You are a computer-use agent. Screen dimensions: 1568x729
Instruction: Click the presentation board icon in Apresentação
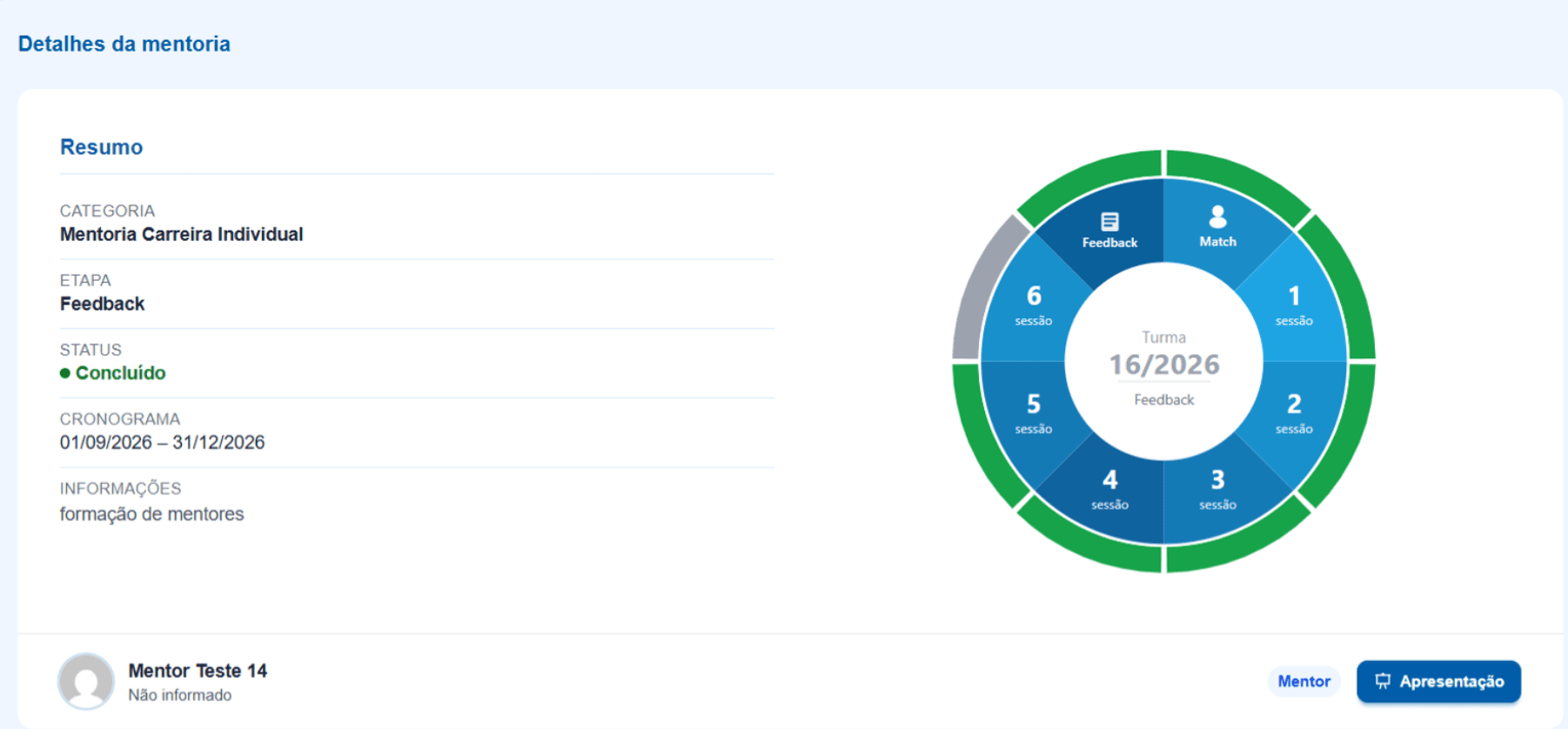(1383, 681)
